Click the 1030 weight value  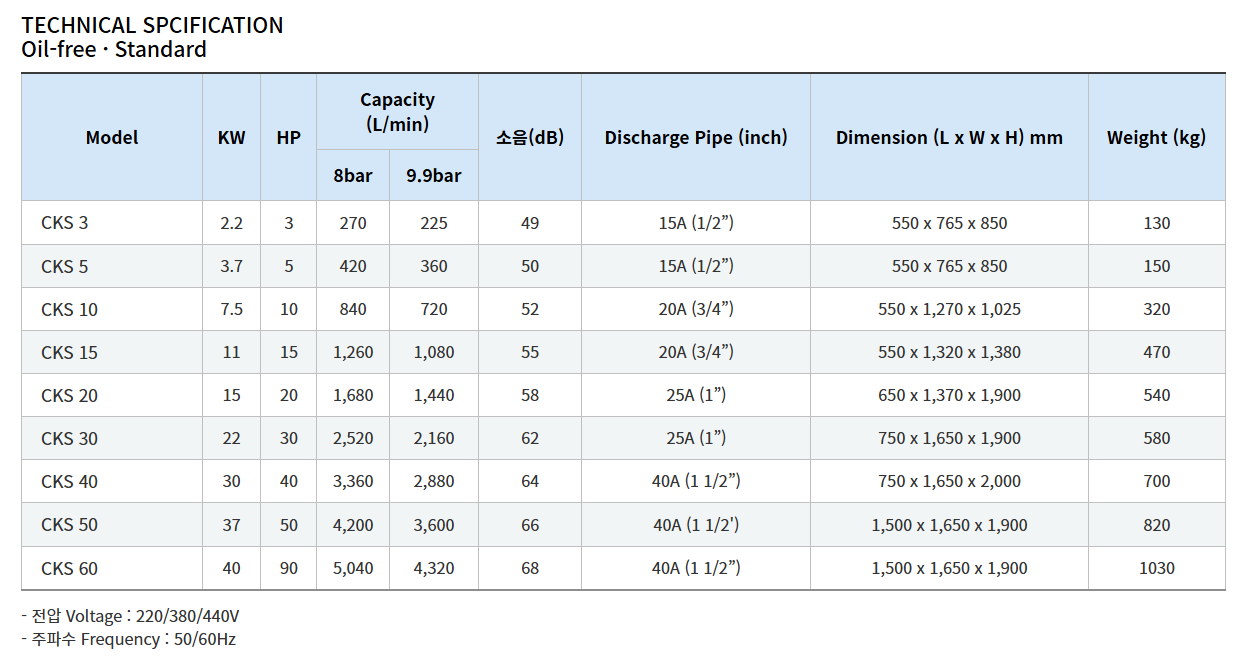[x=1157, y=568]
